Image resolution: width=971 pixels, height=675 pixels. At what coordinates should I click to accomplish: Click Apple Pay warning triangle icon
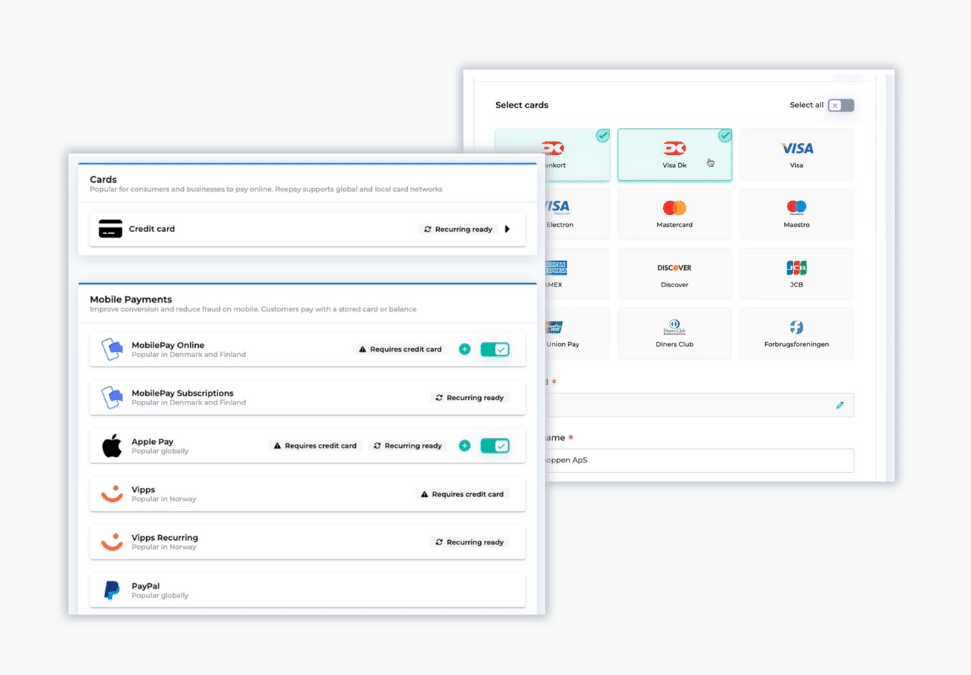click(x=277, y=446)
